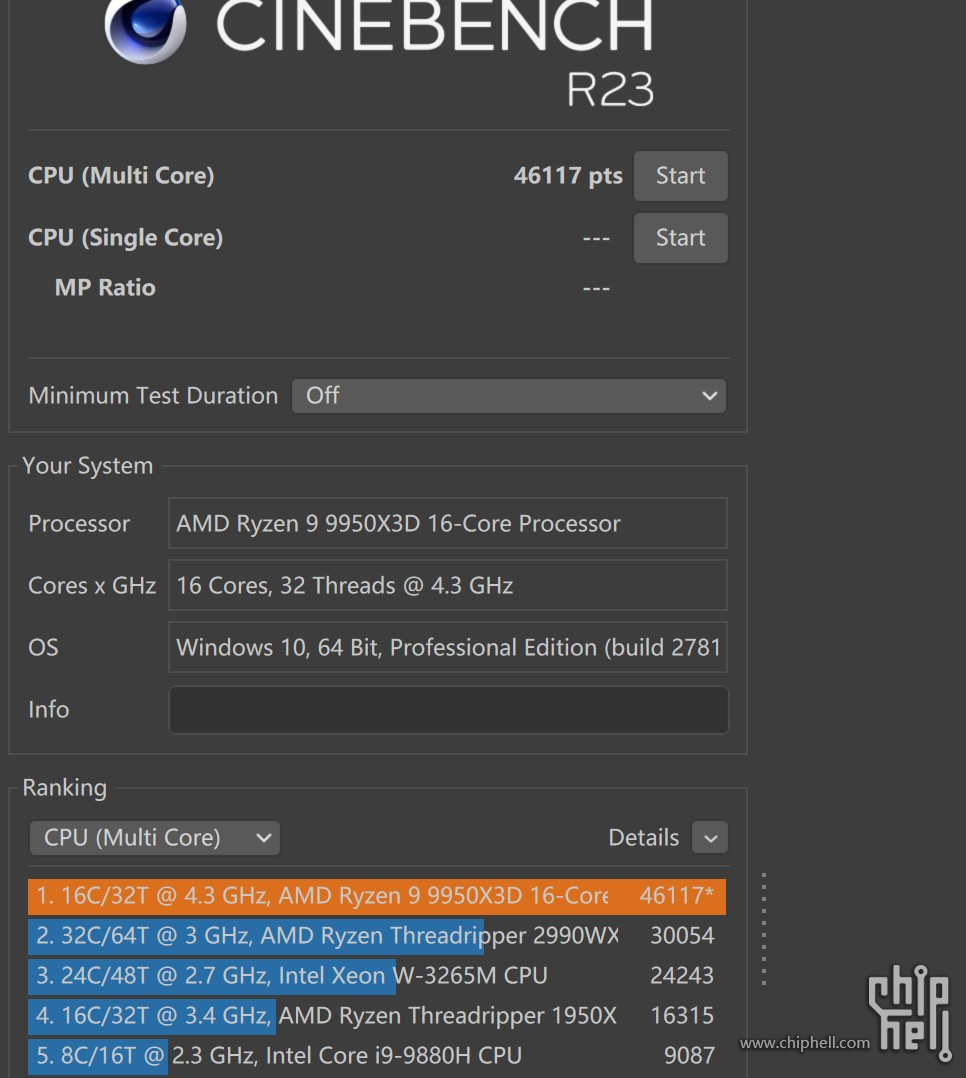The width and height of the screenshot is (966, 1078).
Task: Select the Threadripper 2990WX ranking row
Action: [x=377, y=936]
